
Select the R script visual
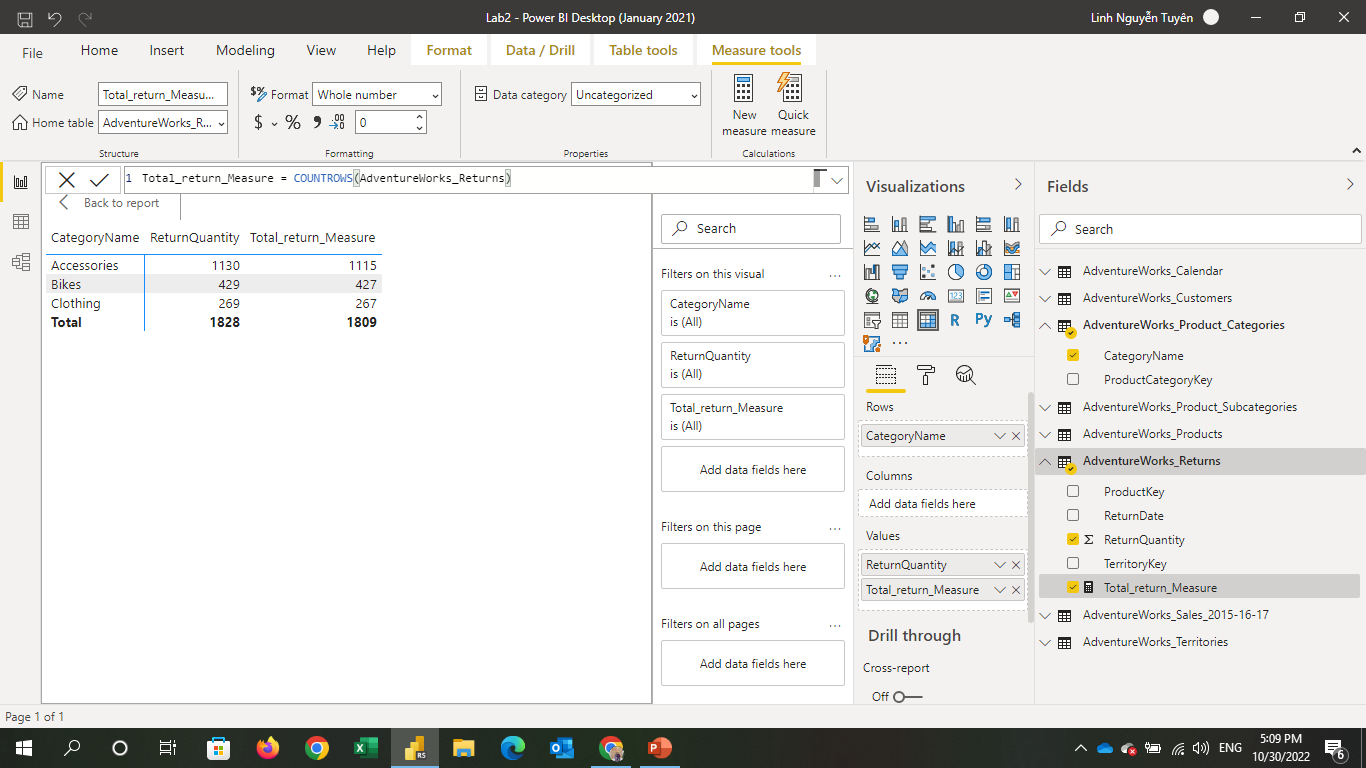tap(956, 321)
